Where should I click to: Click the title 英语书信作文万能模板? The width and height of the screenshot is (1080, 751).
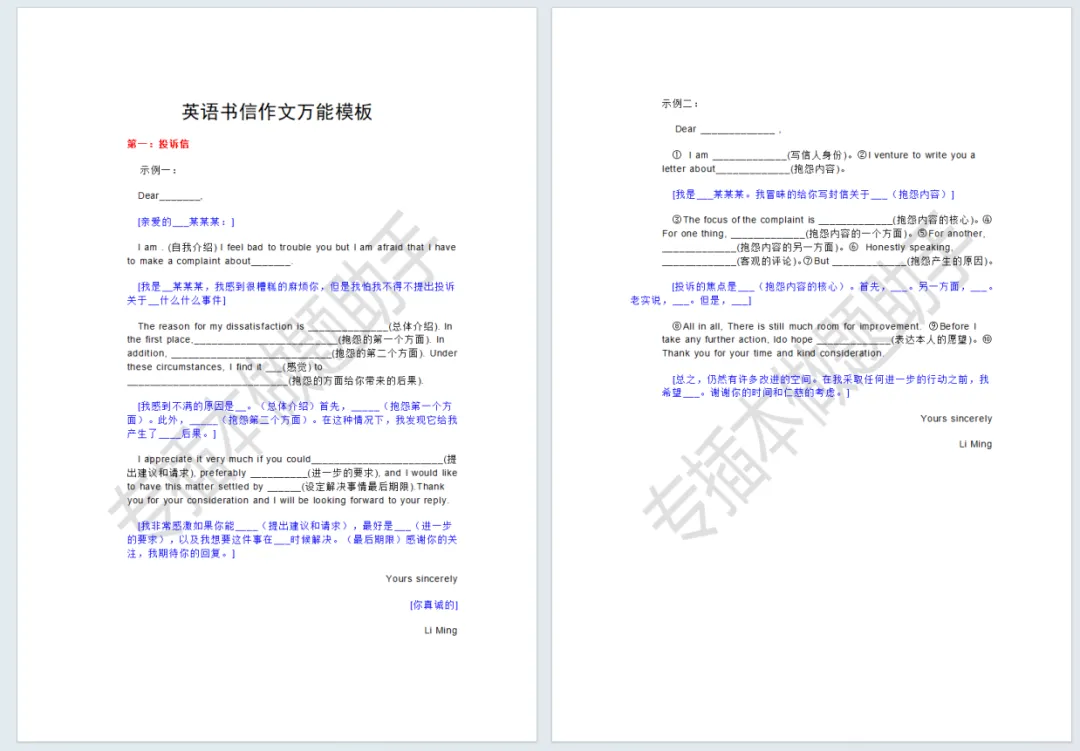277,112
